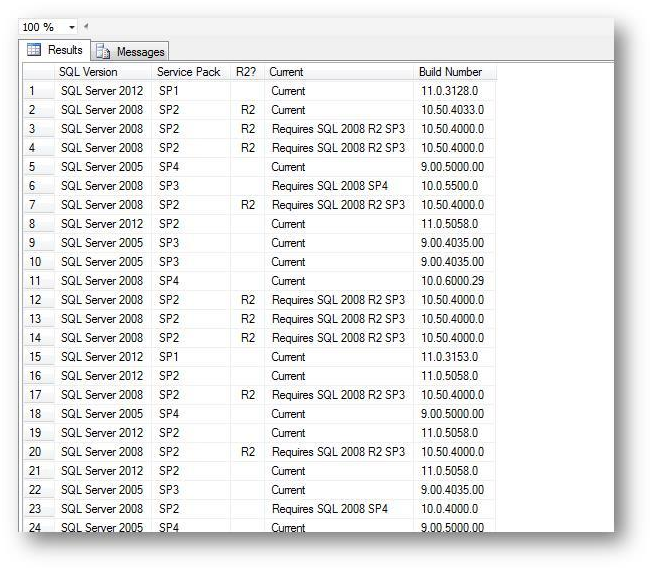Screen dimensions: 655x570
Task: Click Current status in row 21
Action: 288,471
